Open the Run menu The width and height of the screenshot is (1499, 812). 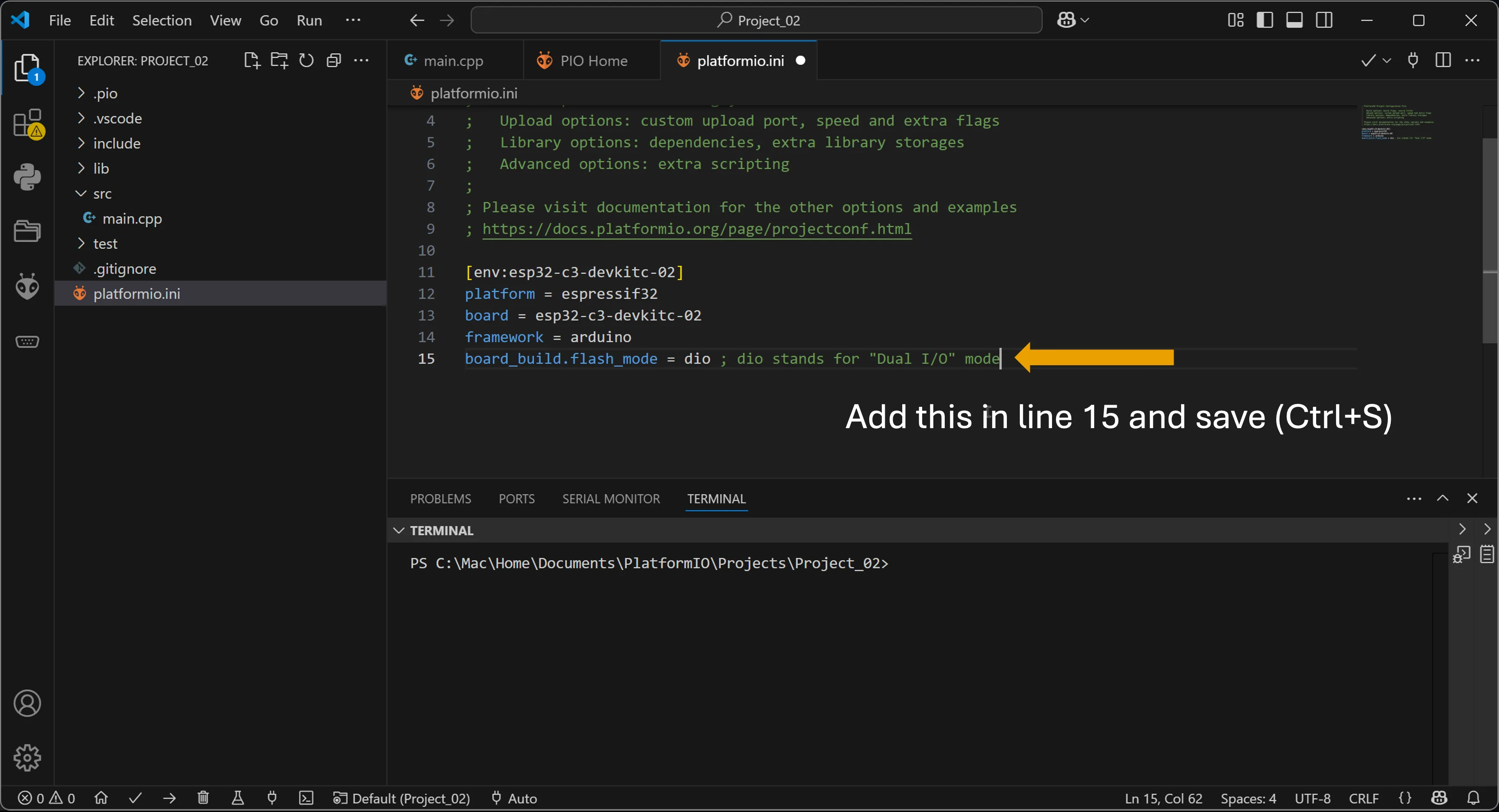pos(309,20)
